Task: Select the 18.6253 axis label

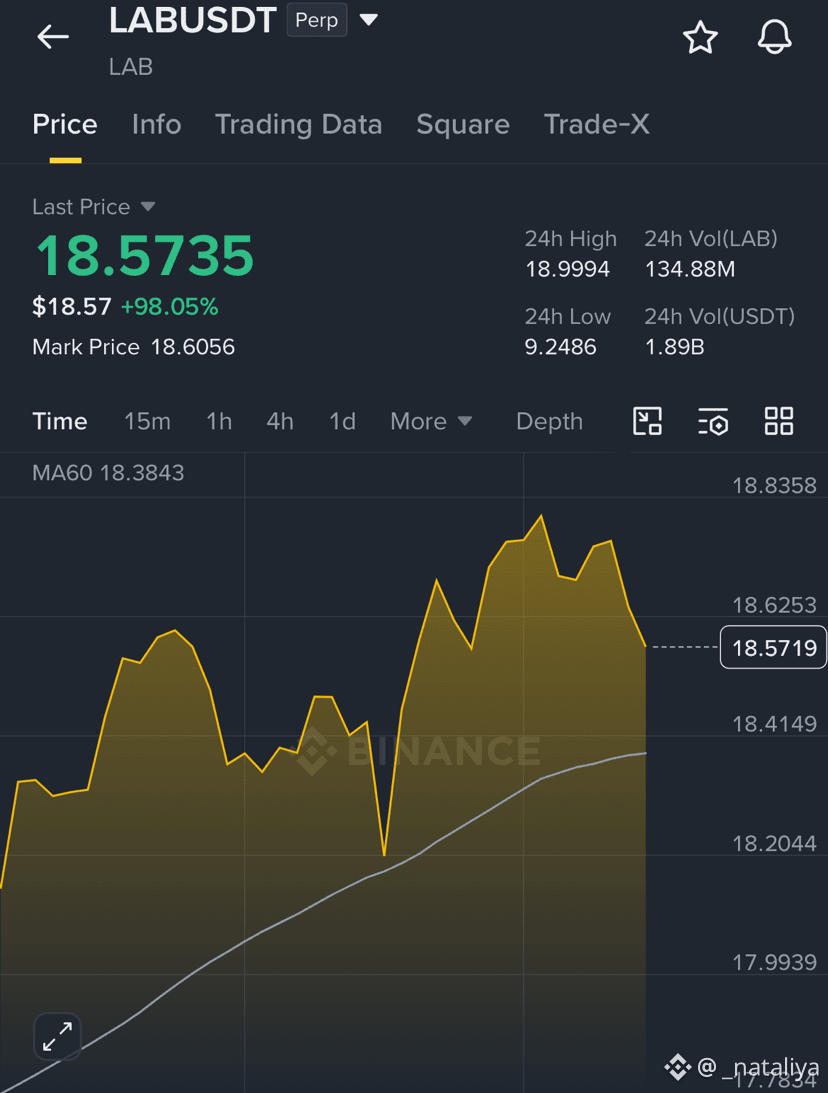Action: (774, 604)
